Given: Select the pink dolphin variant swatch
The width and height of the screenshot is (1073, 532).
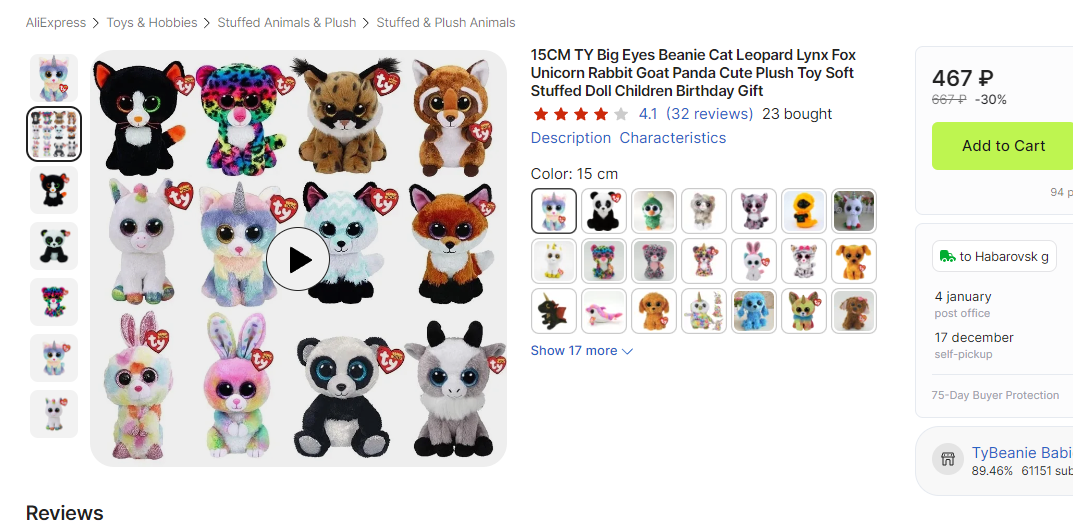Looking at the screenshot, I should pos(604,311).
